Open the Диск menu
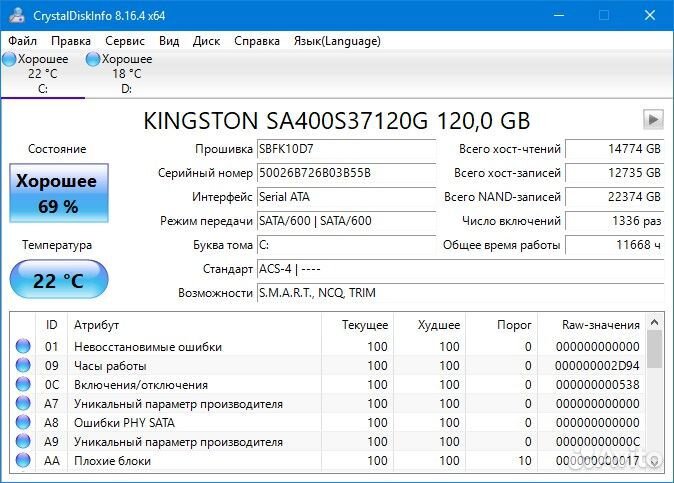The image size is (674, 483). click(206, 41)
